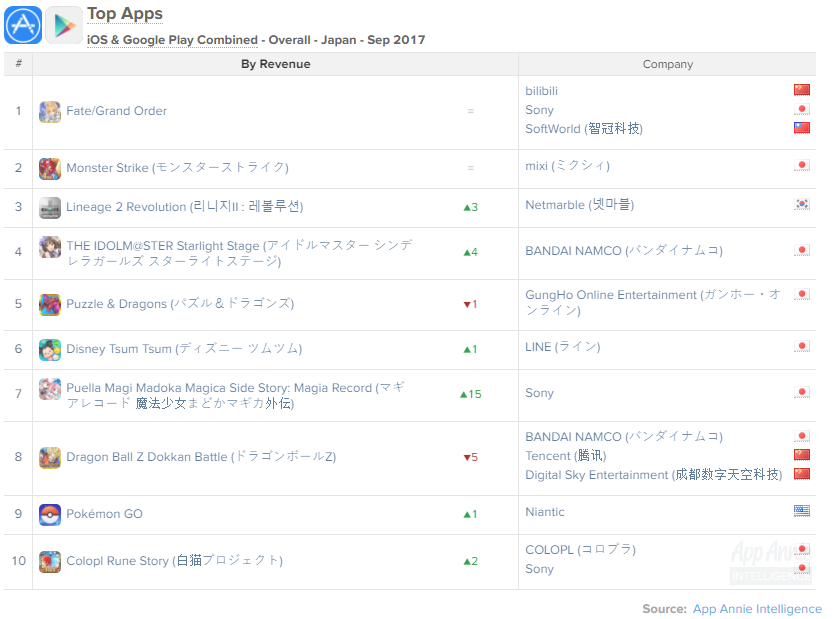This screenshot has height=619, width=838.
Task: Open the Fate/Grand Order app icon
Action: pos(50,112)
